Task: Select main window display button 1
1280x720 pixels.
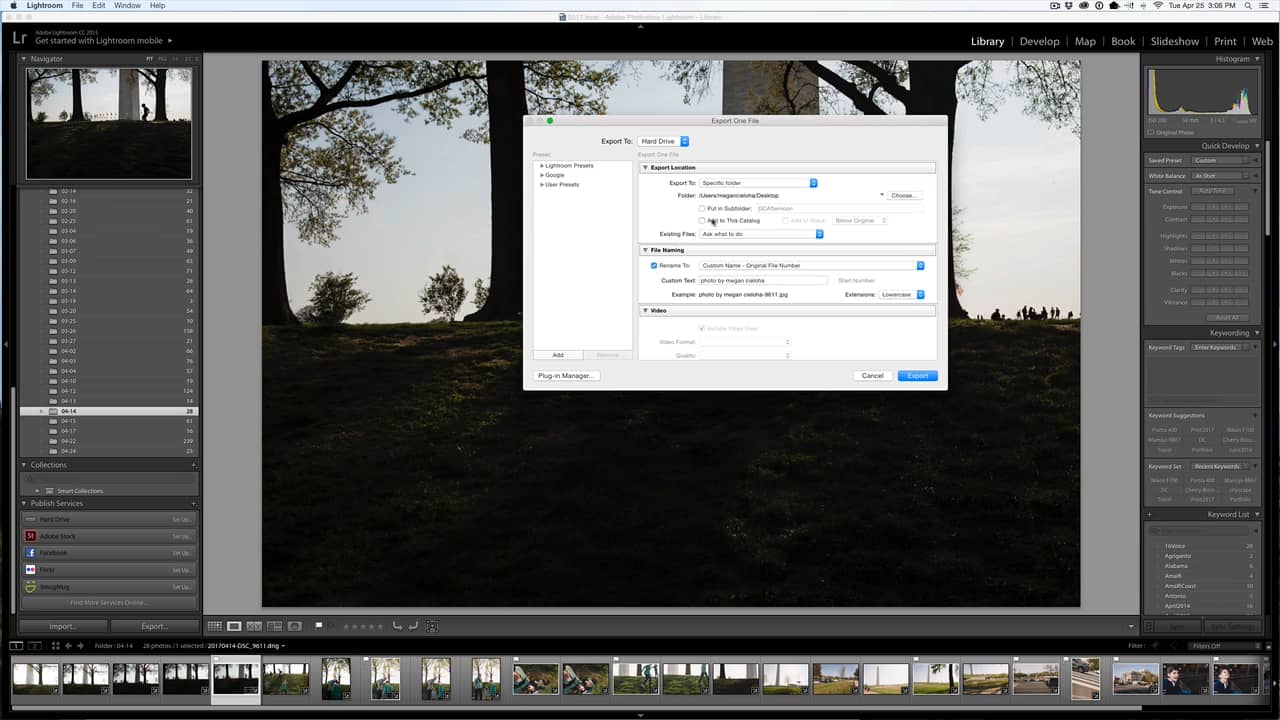Action: (x=16, y=646)
